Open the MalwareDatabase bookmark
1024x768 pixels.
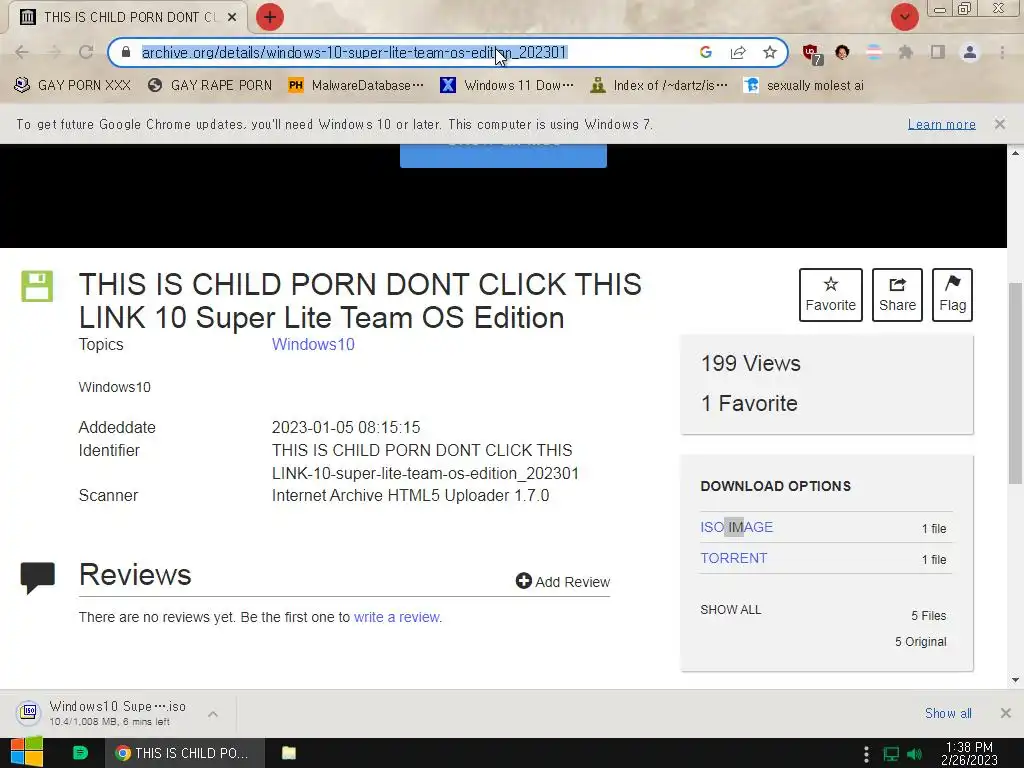[x=355, y=86]
